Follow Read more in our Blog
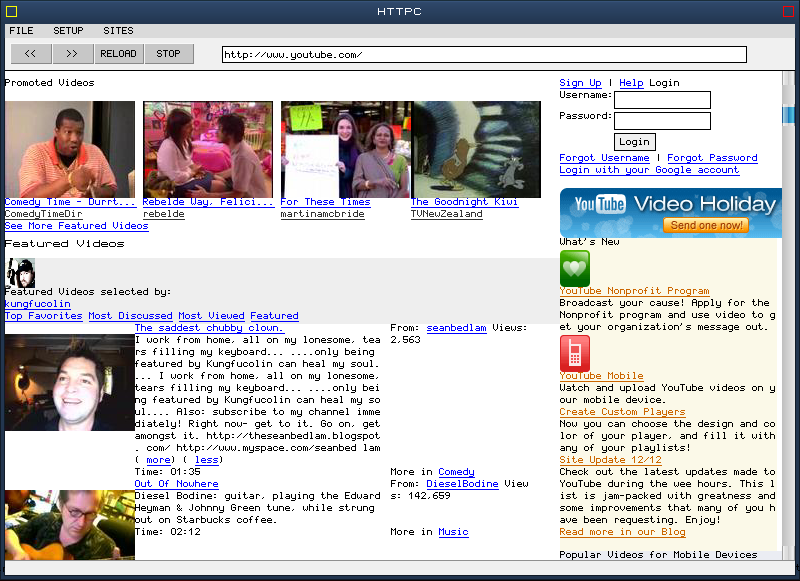This screenshot has height=581, width=800. click(622, 532)
